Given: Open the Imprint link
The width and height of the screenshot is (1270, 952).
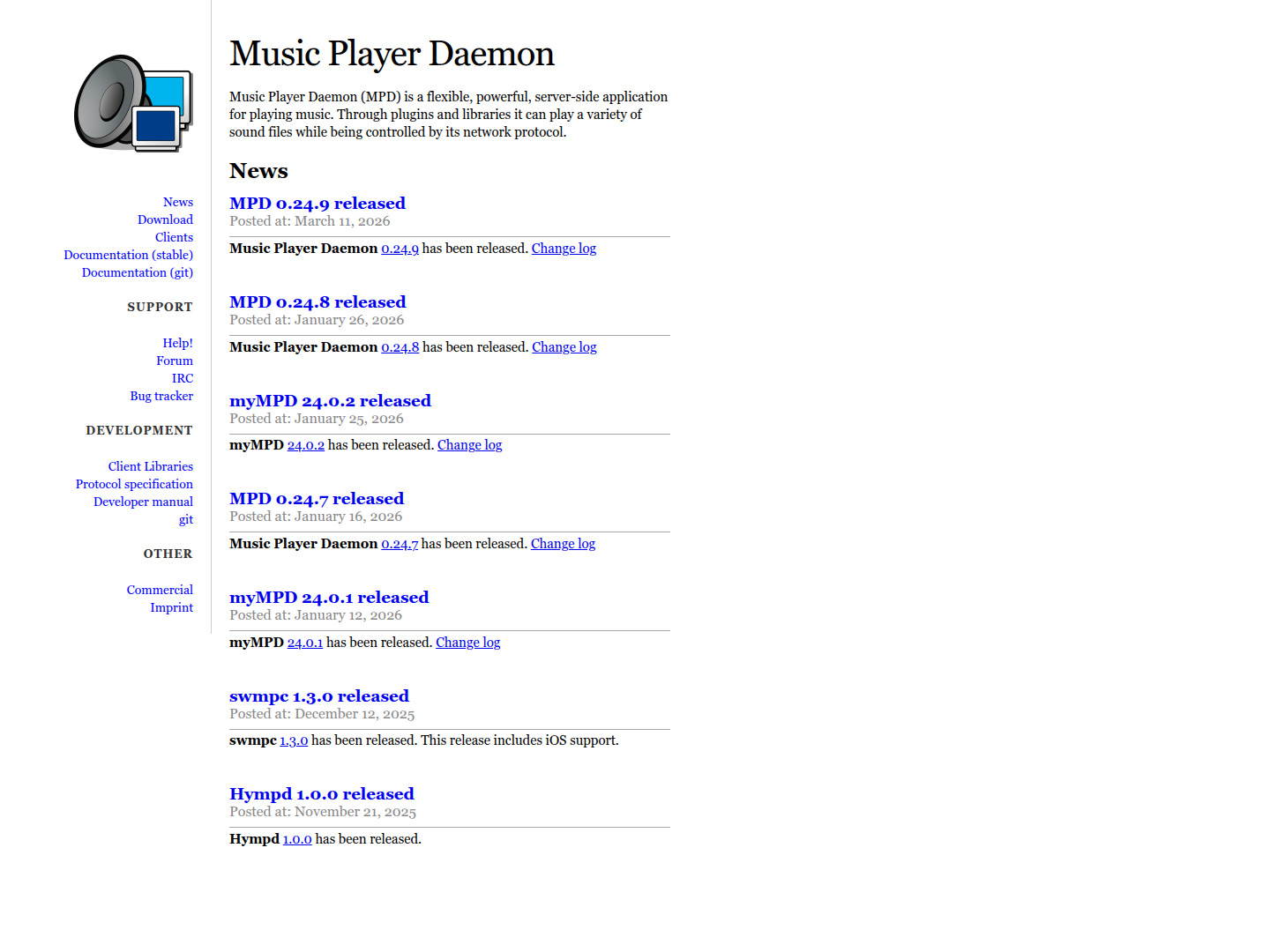Looking at the screenshot, I should (x=171, y=607).
